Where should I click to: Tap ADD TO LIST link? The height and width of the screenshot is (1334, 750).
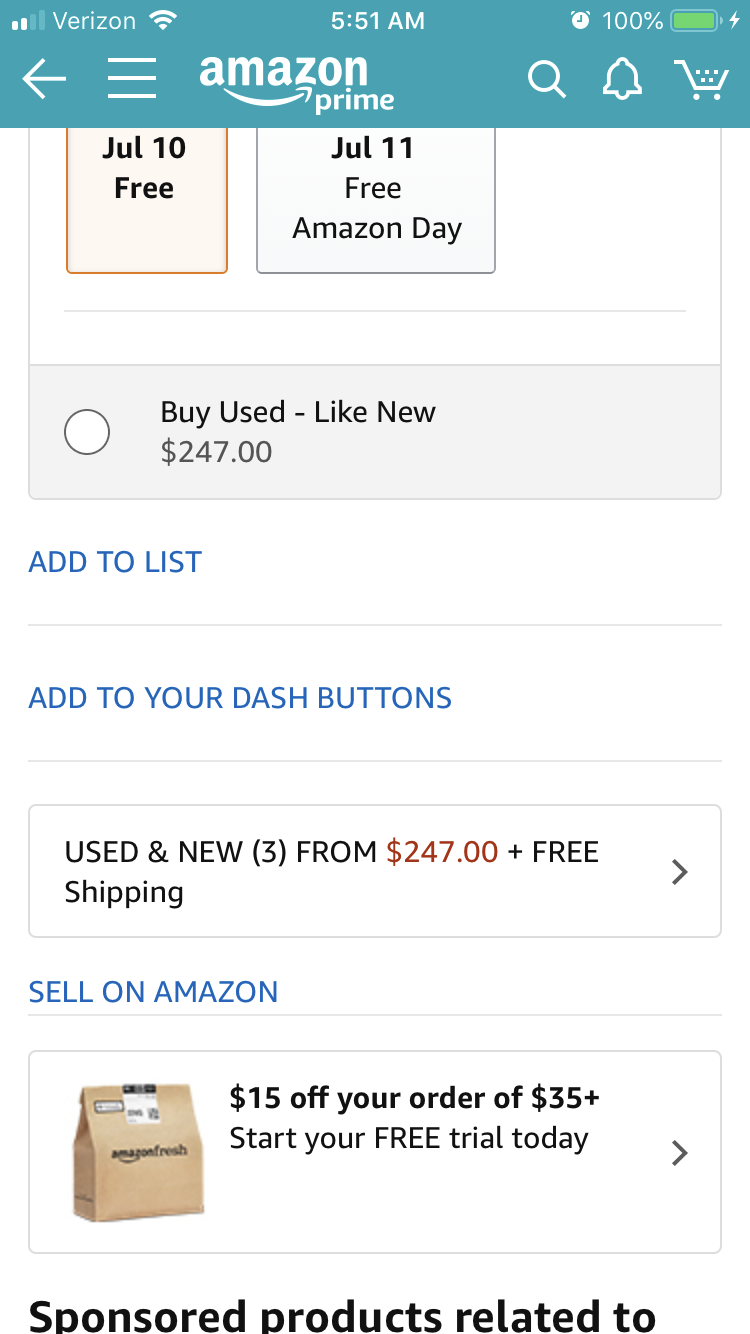pyautogui.click(x=115, y=562)
